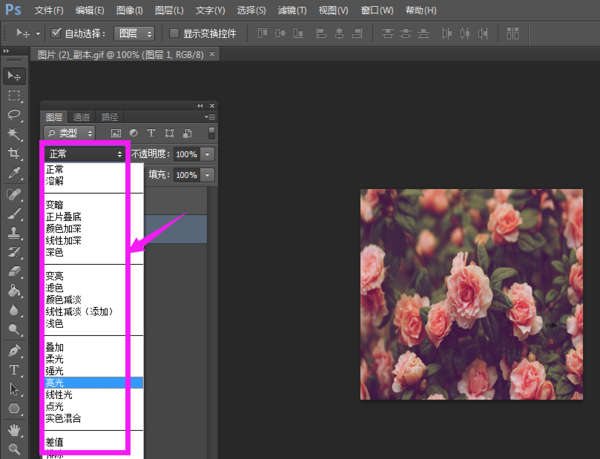Filter layers by adjustment layer icon

pyautogui.click(x=133, y=133)
